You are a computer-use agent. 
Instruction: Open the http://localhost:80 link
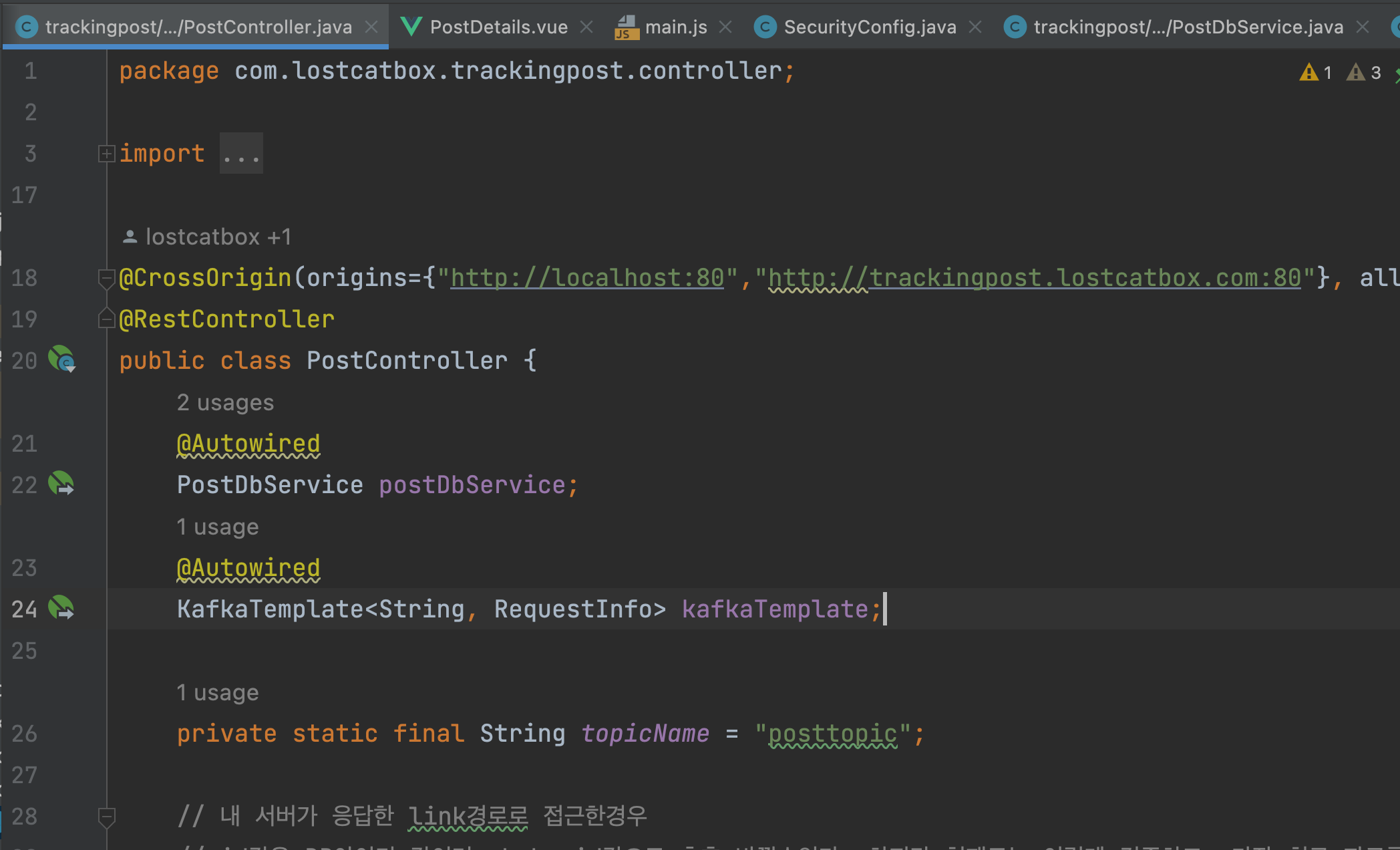(587, 277)
